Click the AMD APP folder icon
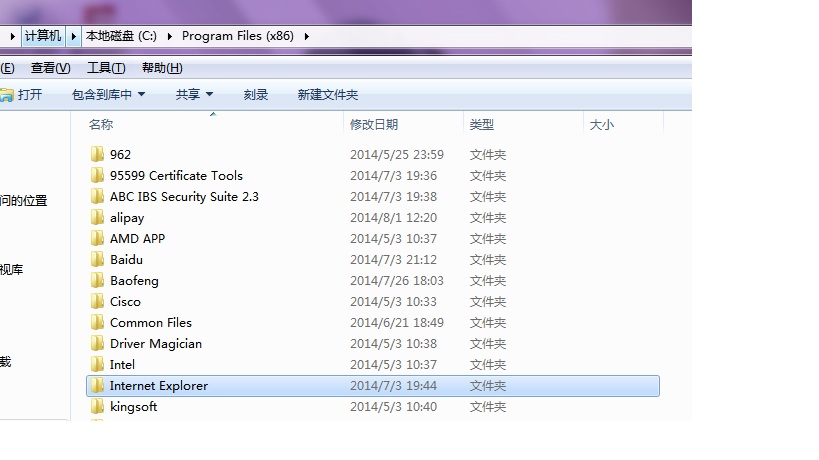The height and width of the screenshot is (460, 819). (97, 239)
